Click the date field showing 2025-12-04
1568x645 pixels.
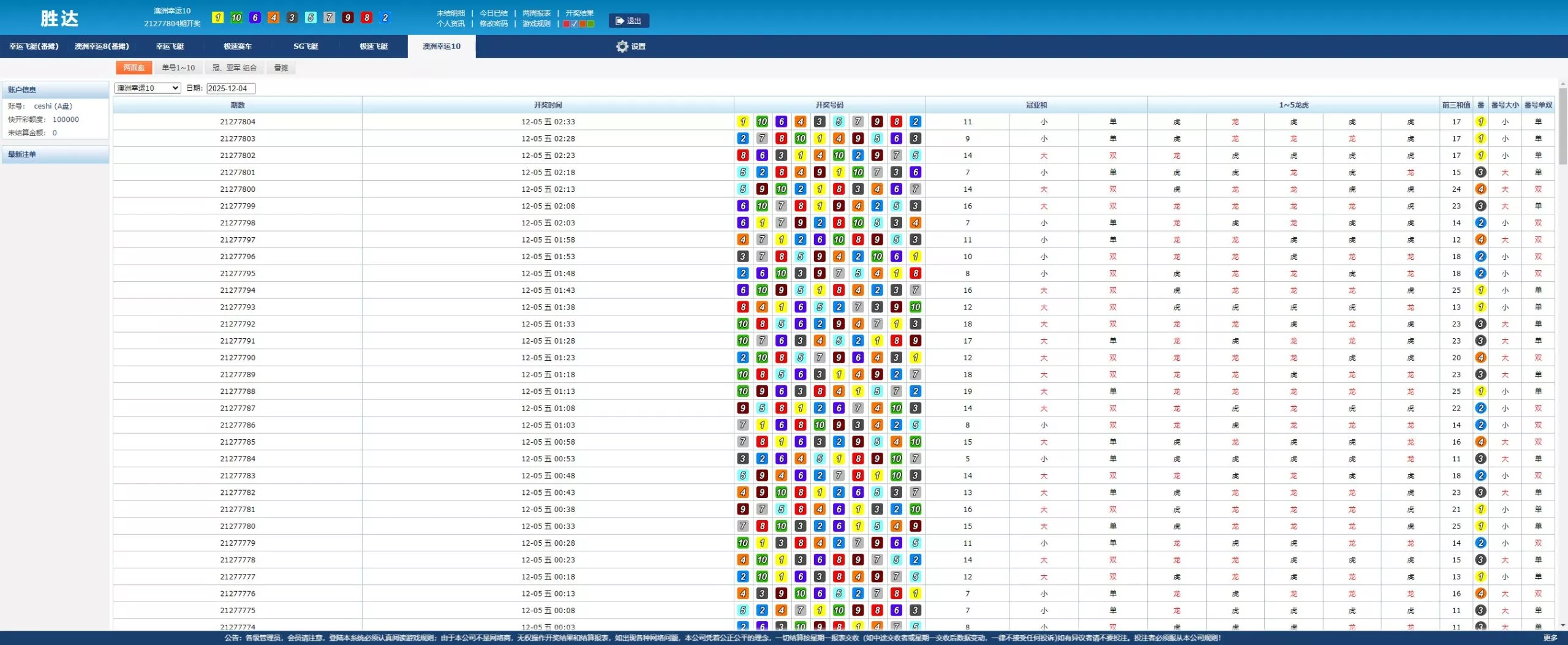[230, 89]
